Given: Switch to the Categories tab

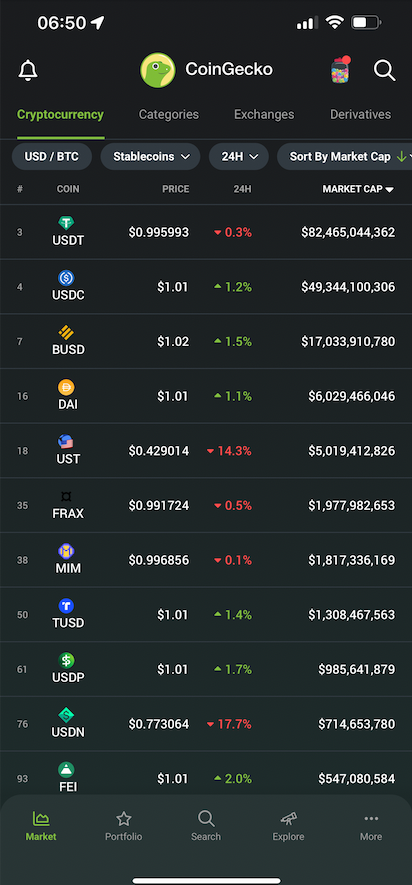Looking at the screenshot, I should 169,115.
